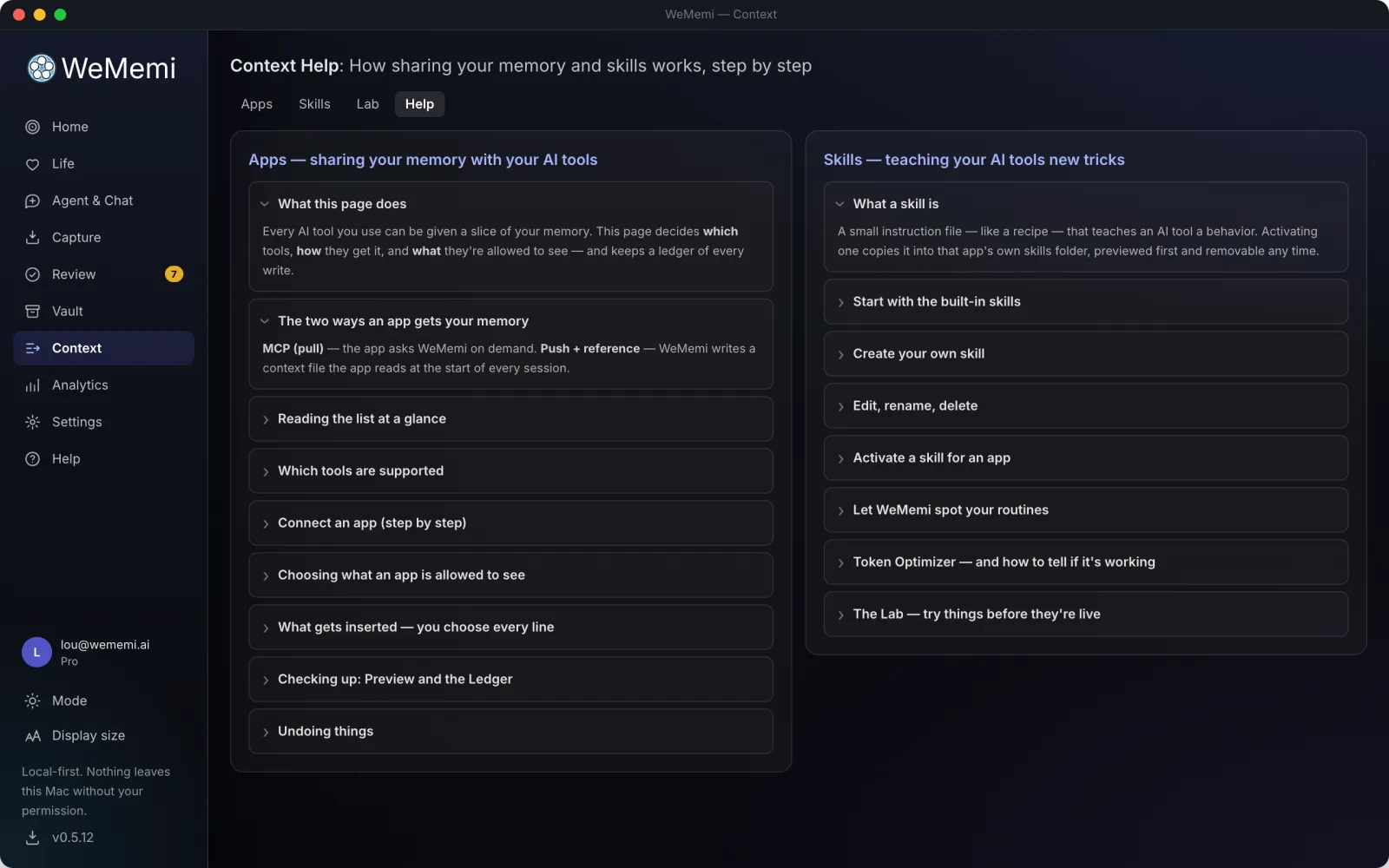This screenshot has height=868, width=1389.
Task: Select the Help tab
Action: (419, 104)
